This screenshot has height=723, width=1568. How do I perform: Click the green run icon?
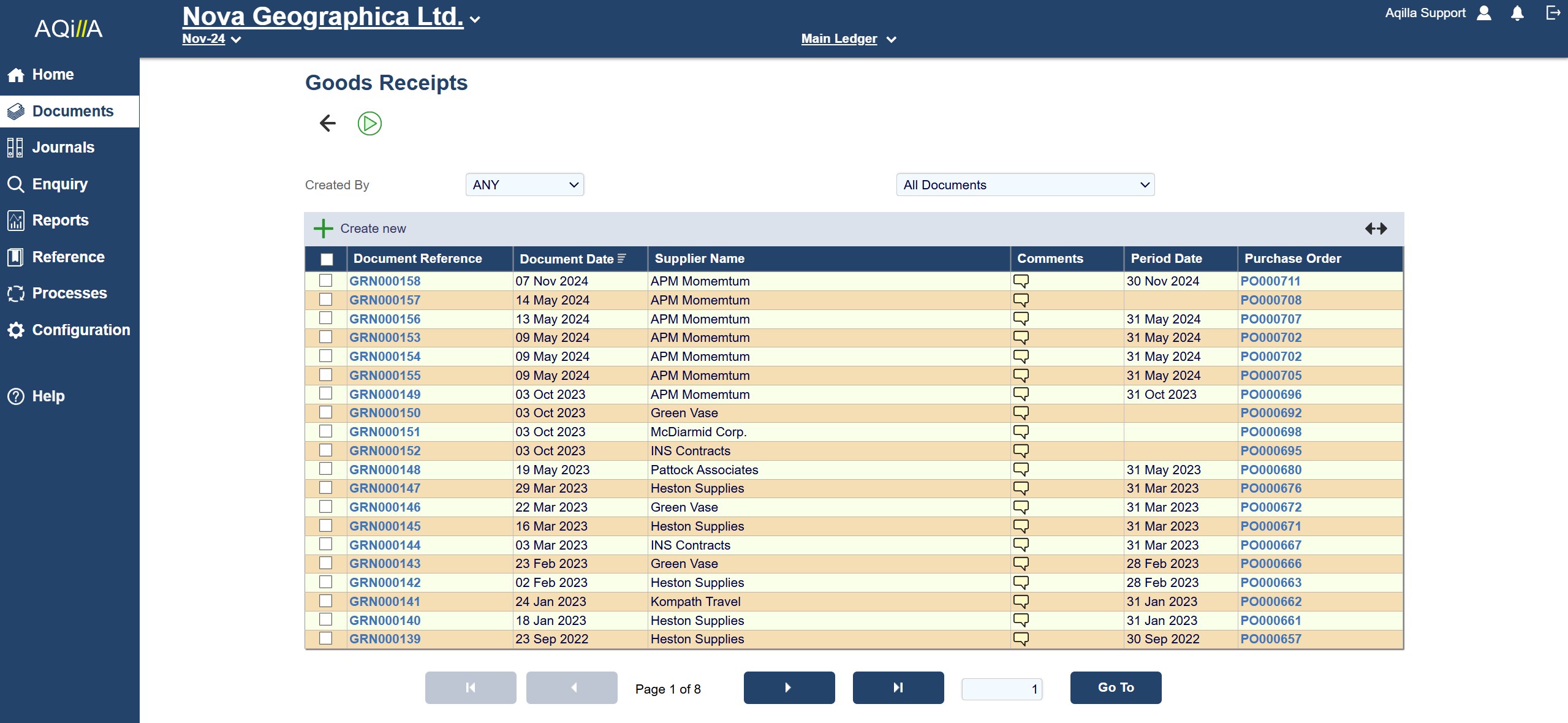tap(369, 123)
